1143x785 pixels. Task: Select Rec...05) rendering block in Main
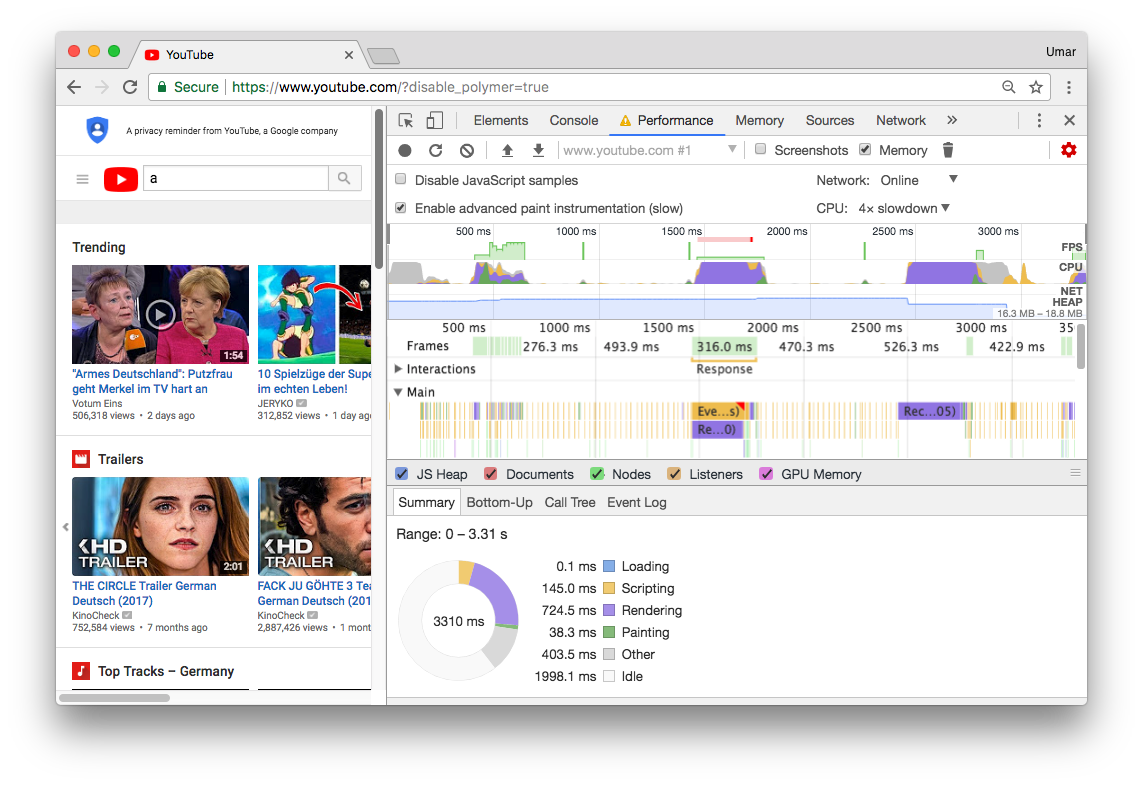(929, 411)
